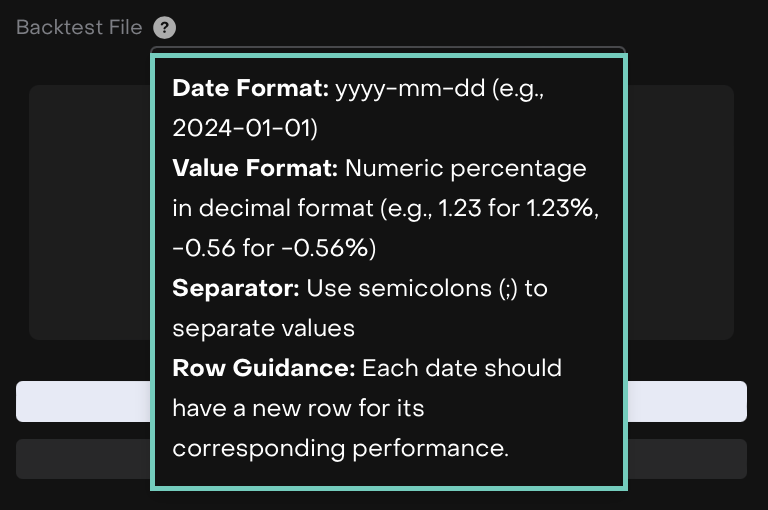This screenshot has width=768, height=510.
Task: Click the dark file upload drop area
Action: tap(90, 212)
